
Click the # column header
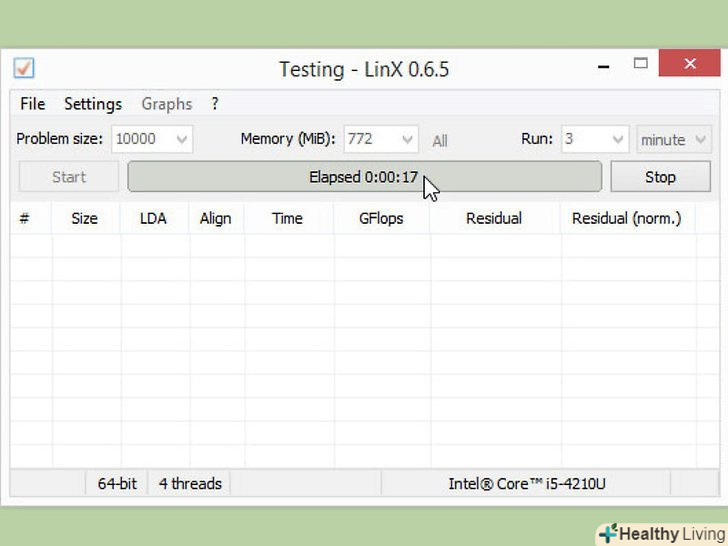pos(31,218)
